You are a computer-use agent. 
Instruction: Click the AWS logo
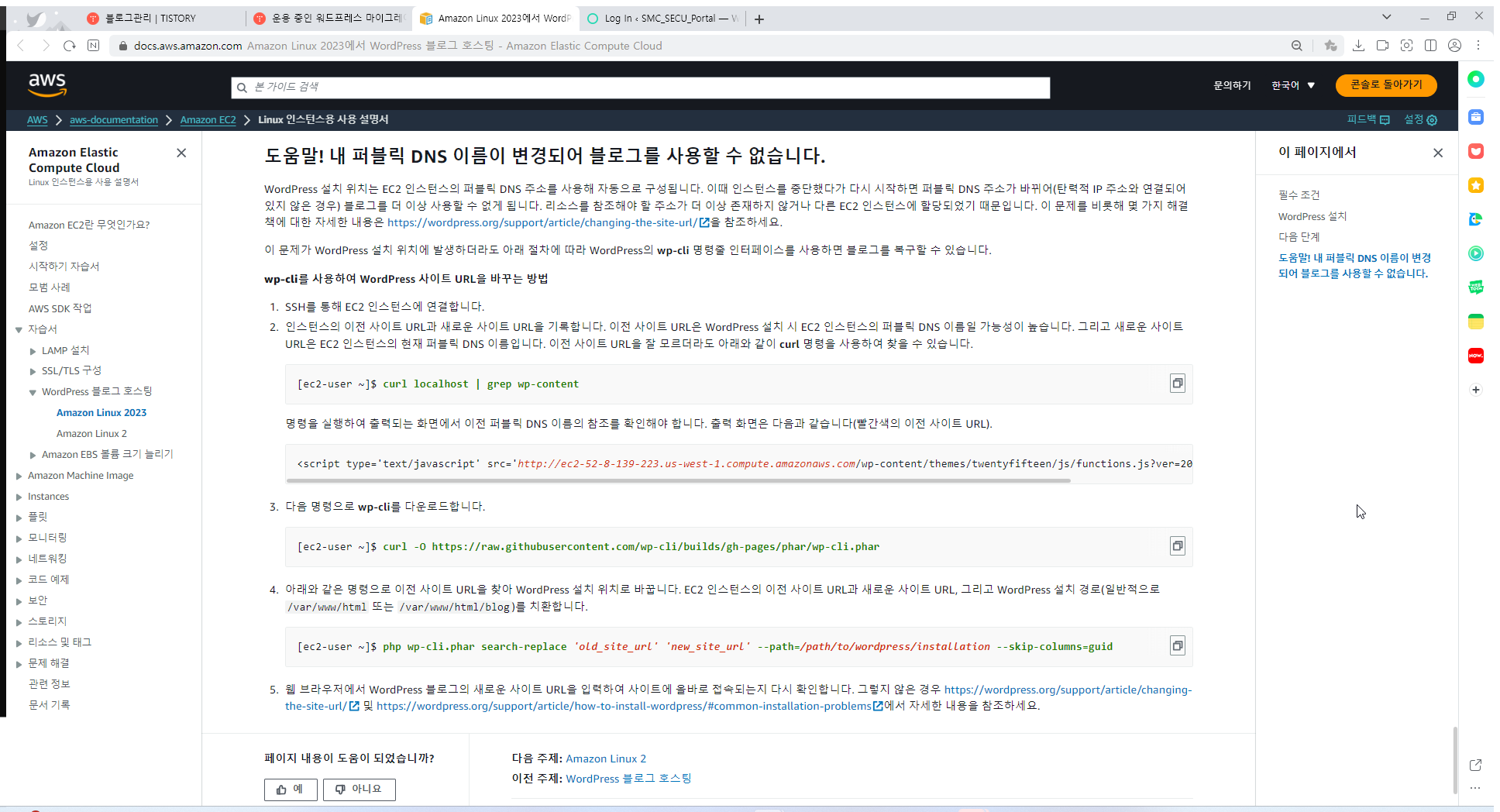pos(47,84)
